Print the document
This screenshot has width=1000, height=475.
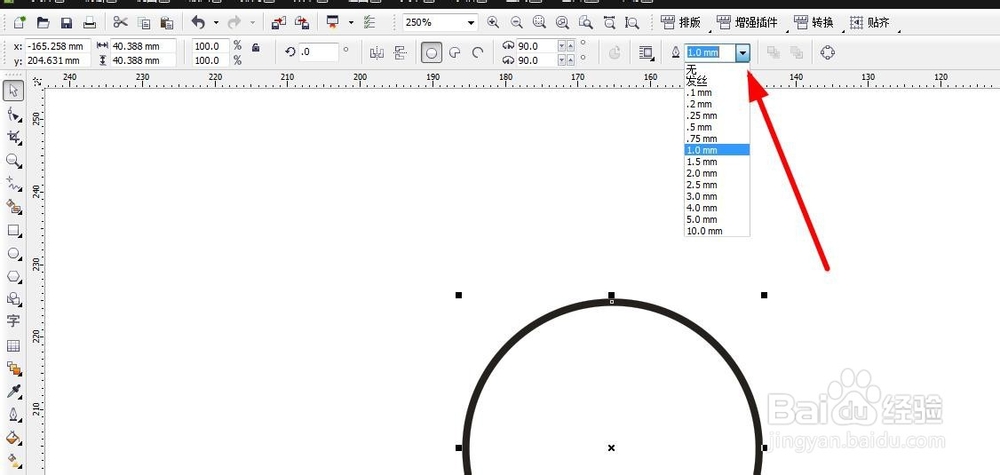tap(89, 23)
